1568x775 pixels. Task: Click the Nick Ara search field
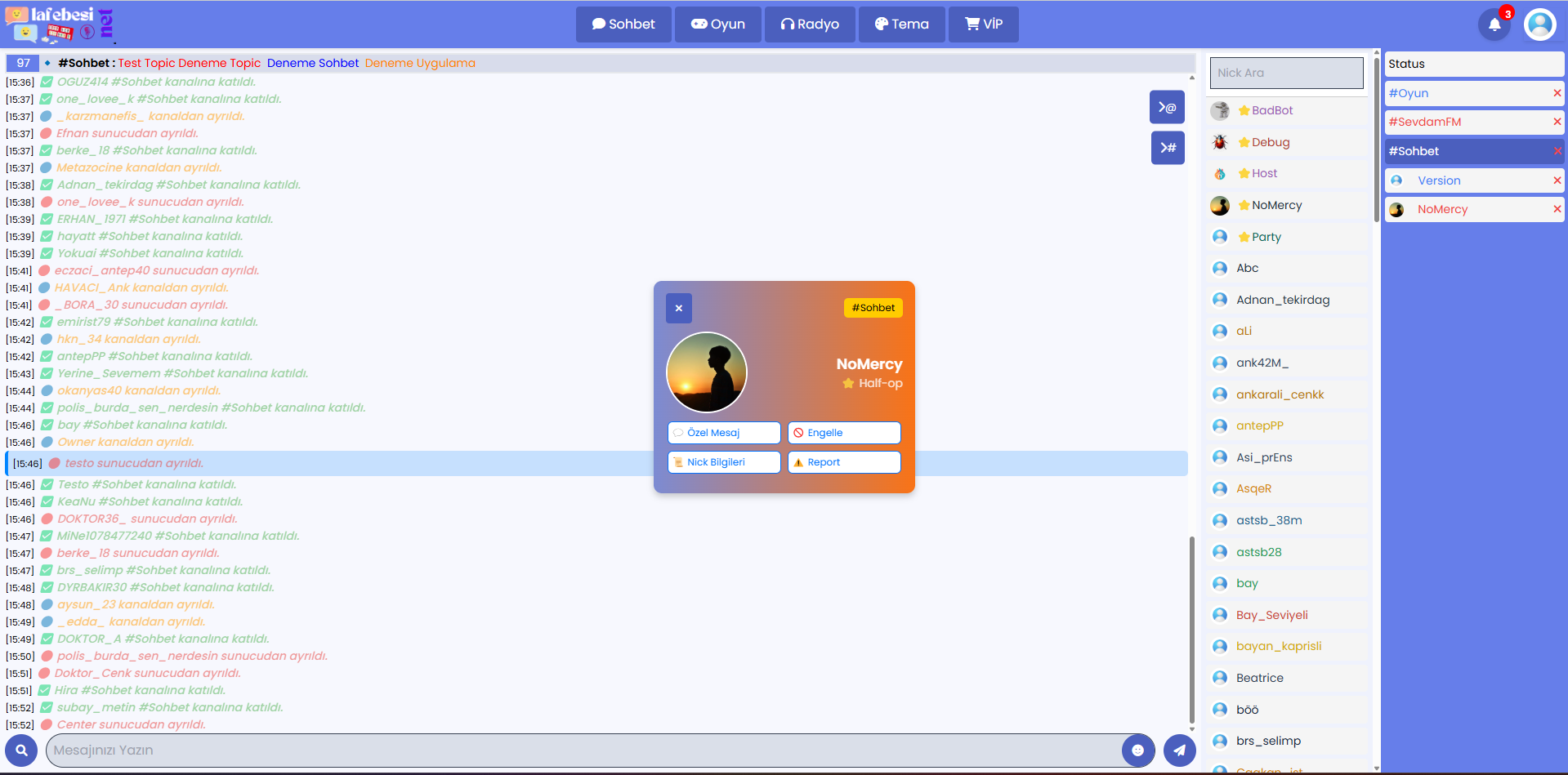click(1285, 73)
